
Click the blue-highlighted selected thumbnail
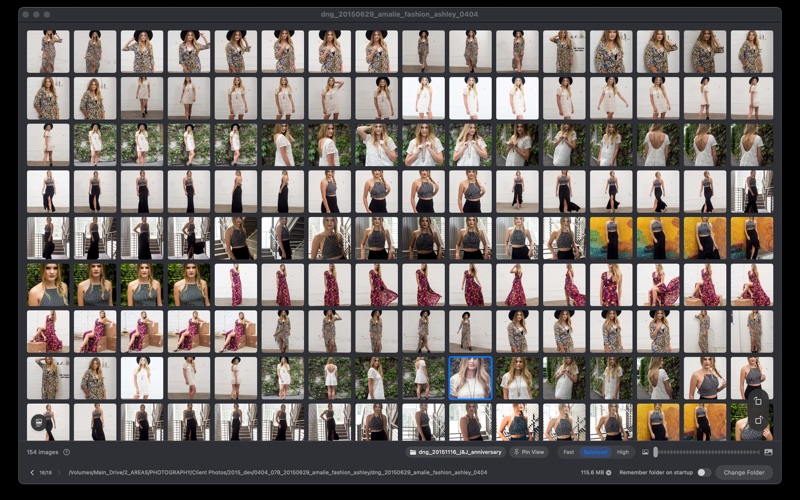click(470, 378)
